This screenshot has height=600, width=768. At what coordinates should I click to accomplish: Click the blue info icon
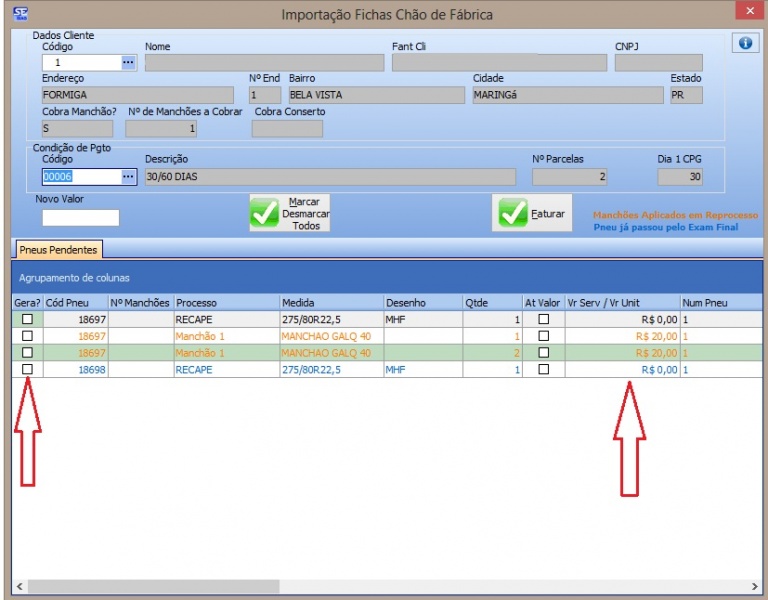click(x=745, y=43)
